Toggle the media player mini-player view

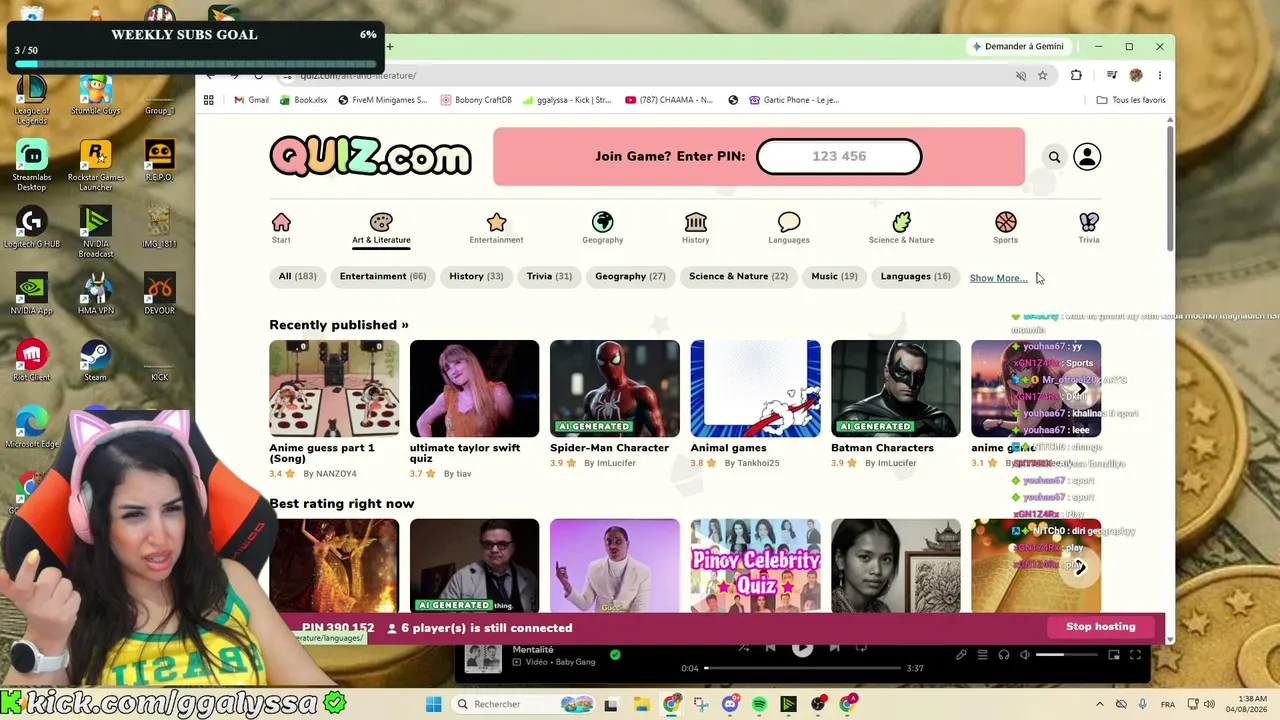(x=1114, y=655)
